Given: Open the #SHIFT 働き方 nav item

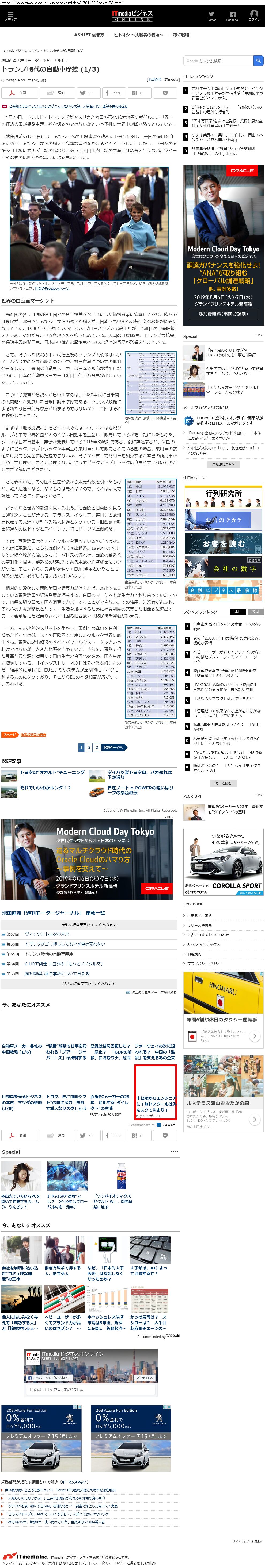Looking at the screenshot, I should [89, 35].
